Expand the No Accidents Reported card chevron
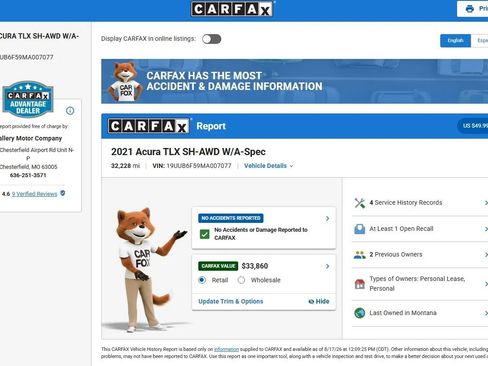488x366 pixels. pyautogui.click(x=327, y=219)
